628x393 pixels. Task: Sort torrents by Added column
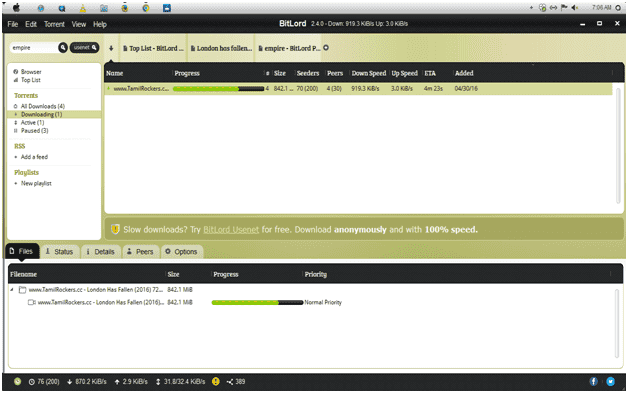[x=464, y=73]
